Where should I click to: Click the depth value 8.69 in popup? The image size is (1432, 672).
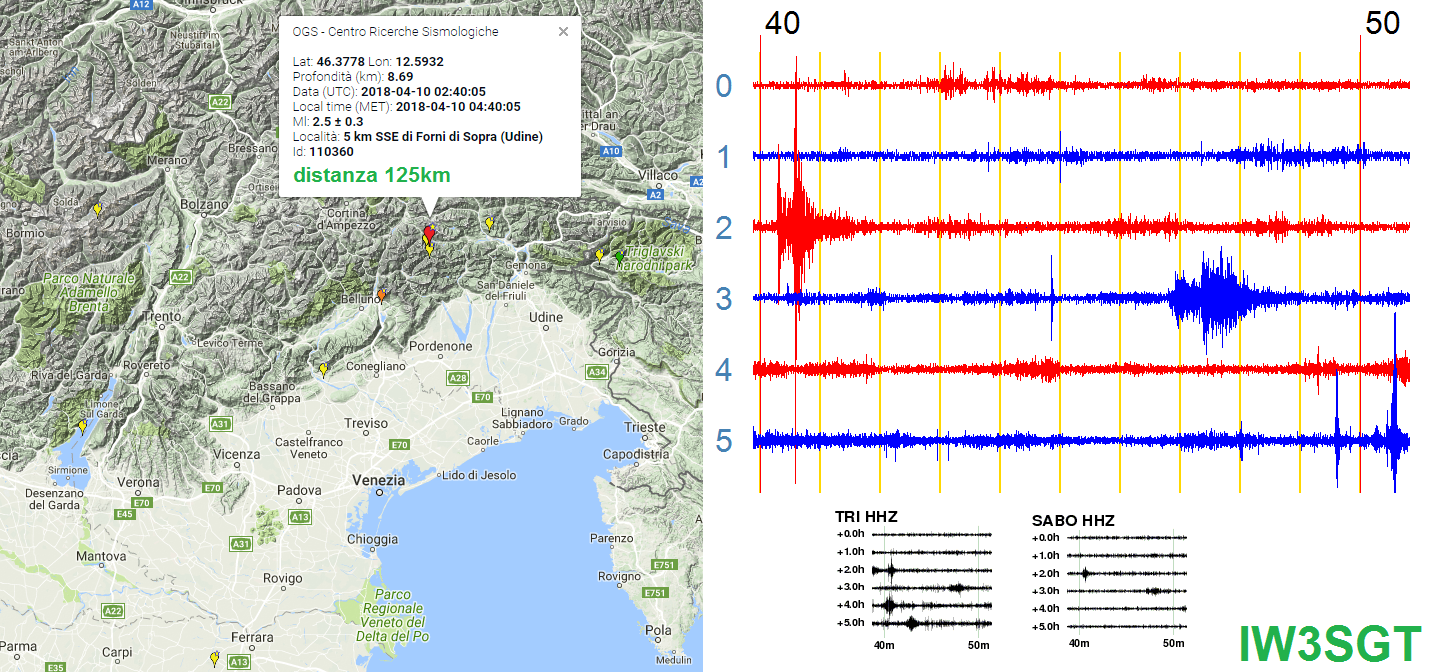point(401,76)
